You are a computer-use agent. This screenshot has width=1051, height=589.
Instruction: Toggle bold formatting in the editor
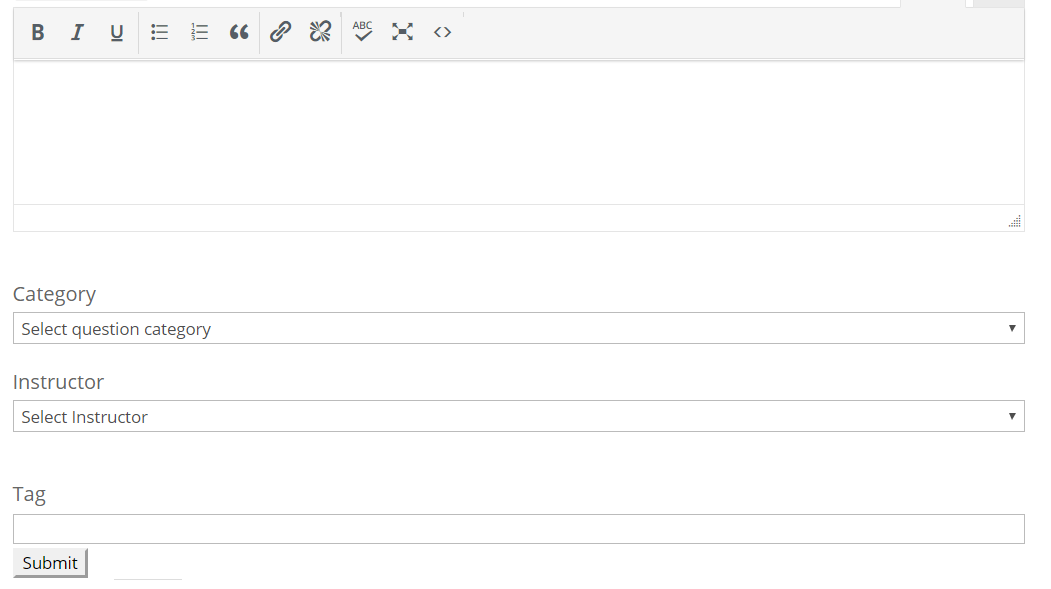(38, 32)
